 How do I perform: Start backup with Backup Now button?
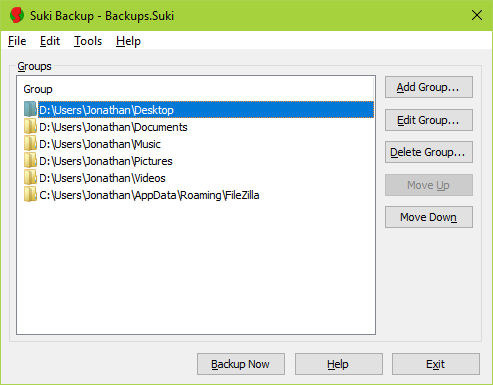click(x=241, y=364)
